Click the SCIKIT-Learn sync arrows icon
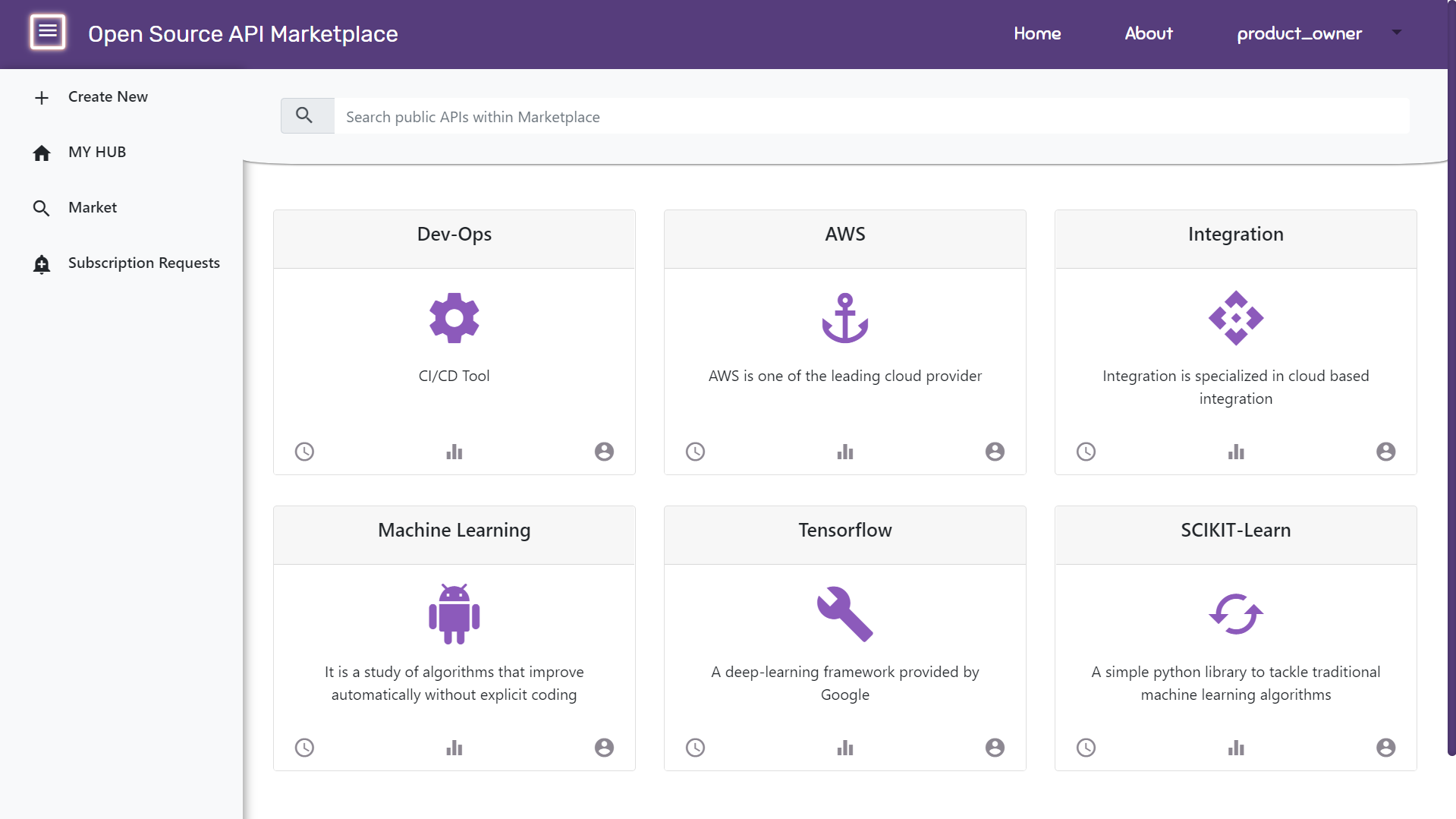1456x819 pixels. 1235,614
